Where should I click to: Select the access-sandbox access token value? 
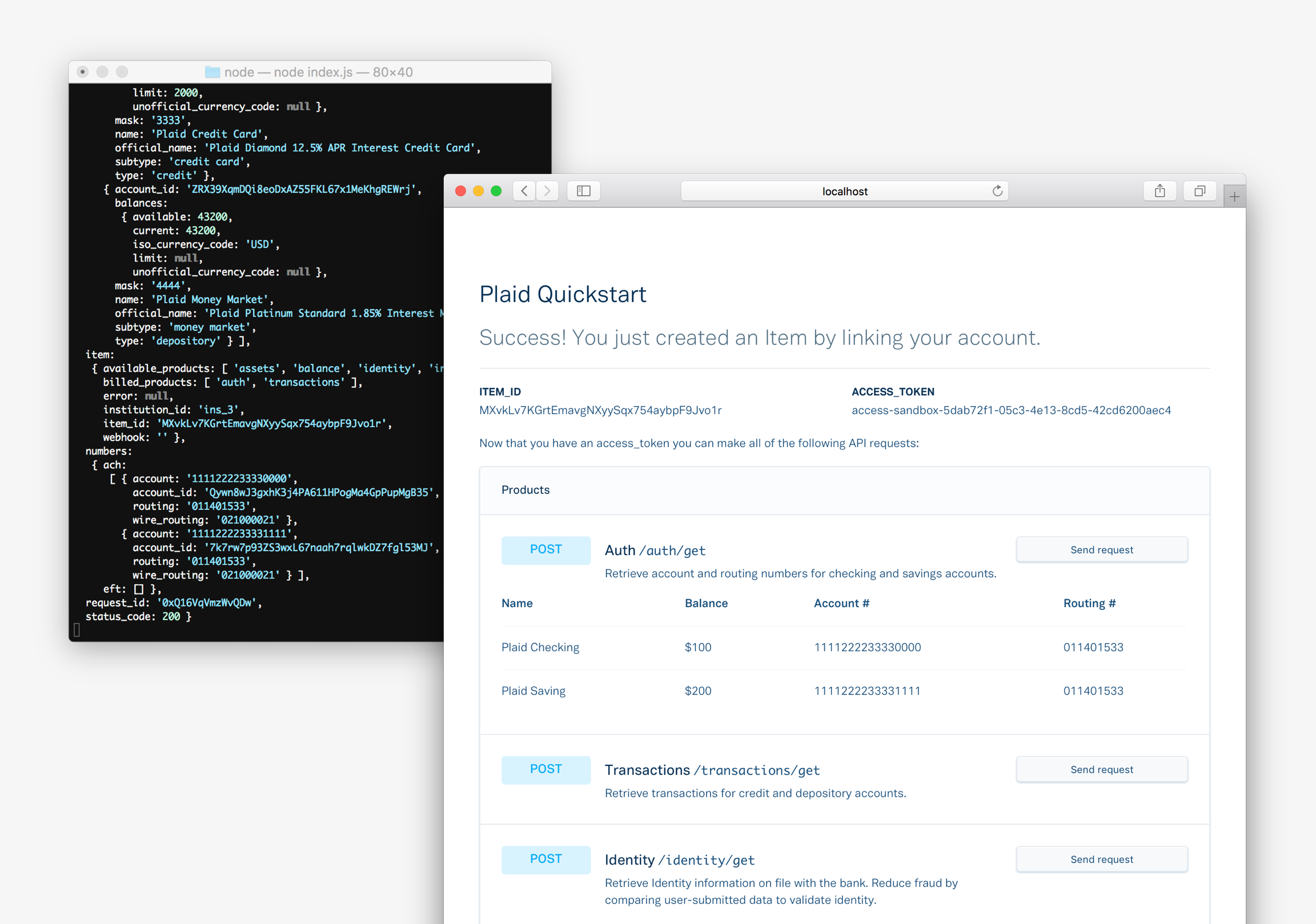point(1011,411)
